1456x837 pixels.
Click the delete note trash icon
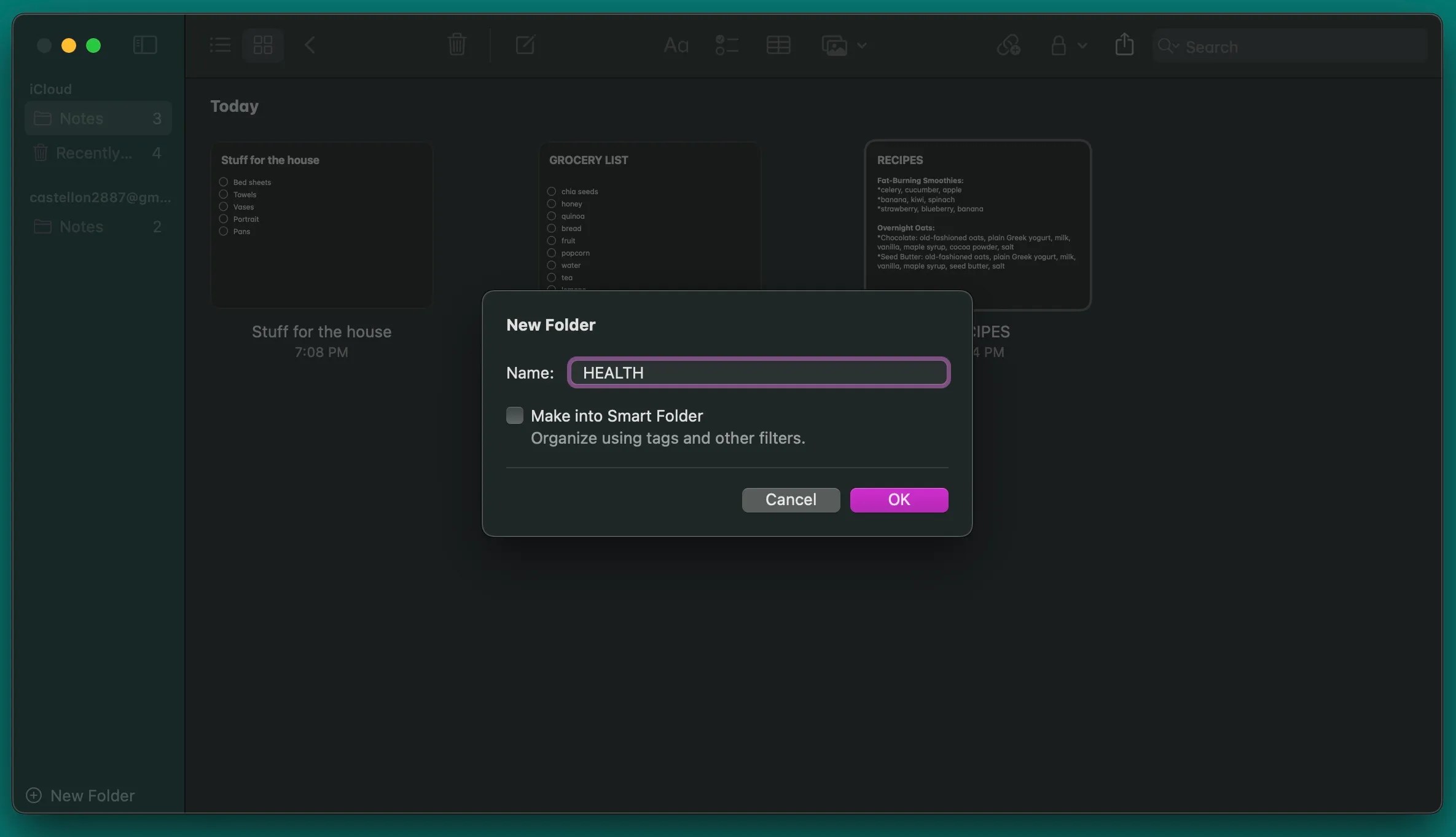click(457, 44)
